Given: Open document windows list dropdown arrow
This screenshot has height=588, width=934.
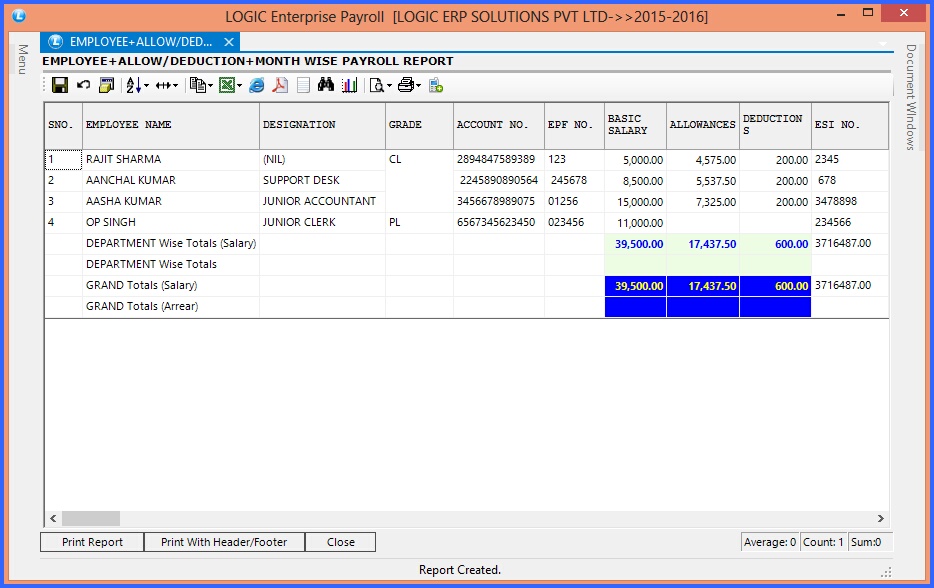Looking at the screenshot, I should click(x=883, y=43).
